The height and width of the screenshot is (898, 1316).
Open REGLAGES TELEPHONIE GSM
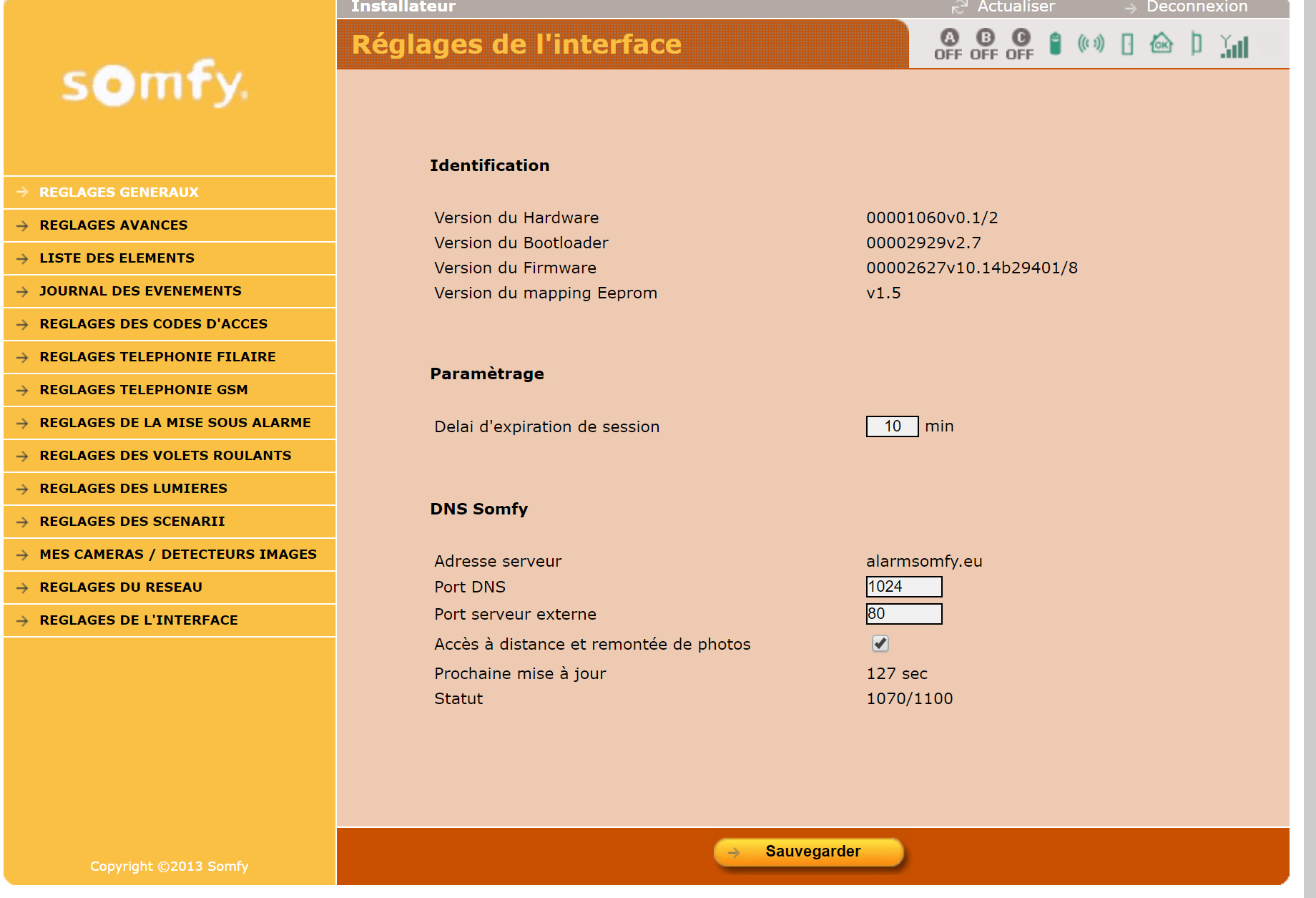point(170,390)
